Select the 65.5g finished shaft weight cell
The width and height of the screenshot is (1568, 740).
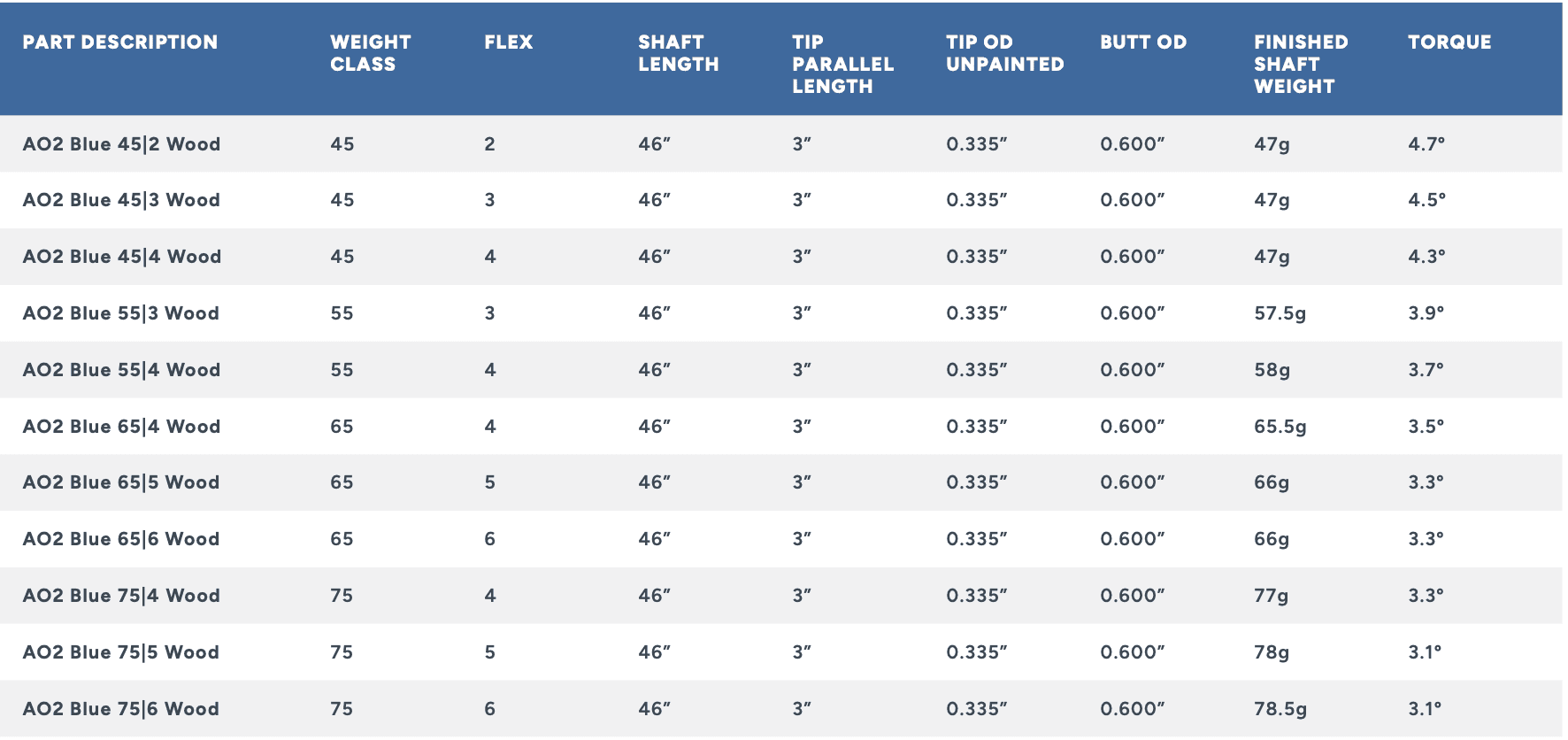1280,427
